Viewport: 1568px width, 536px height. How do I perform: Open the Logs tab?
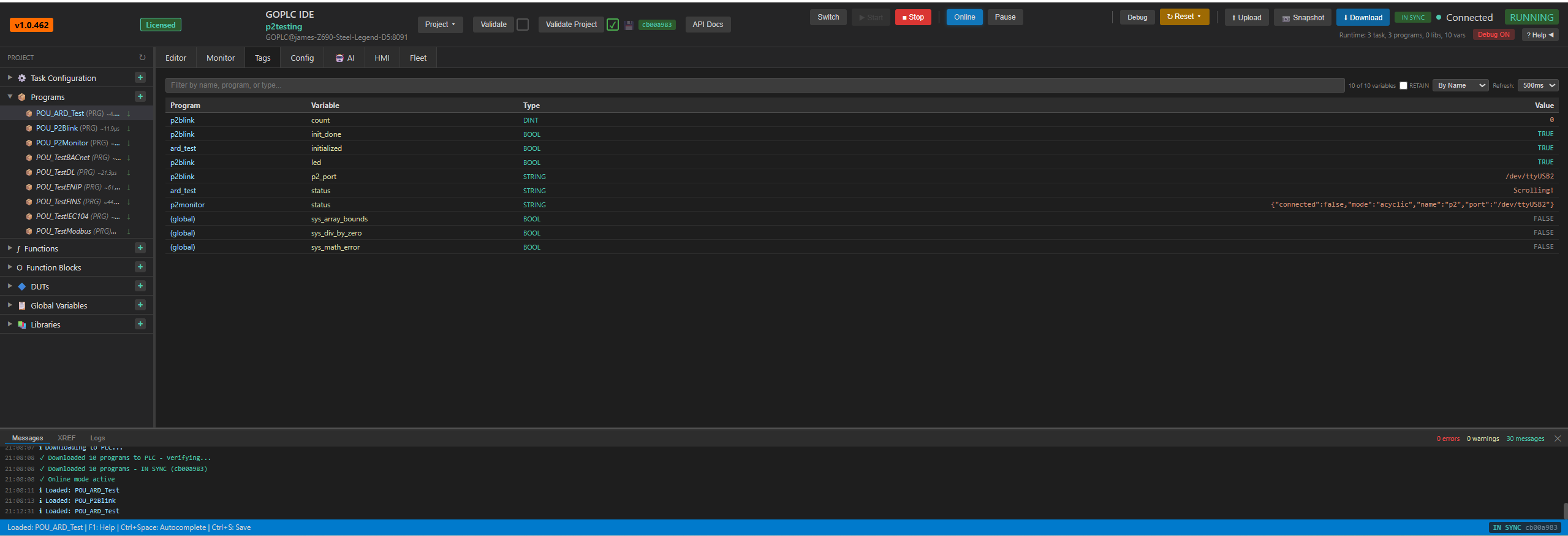(x=97, y=438)
